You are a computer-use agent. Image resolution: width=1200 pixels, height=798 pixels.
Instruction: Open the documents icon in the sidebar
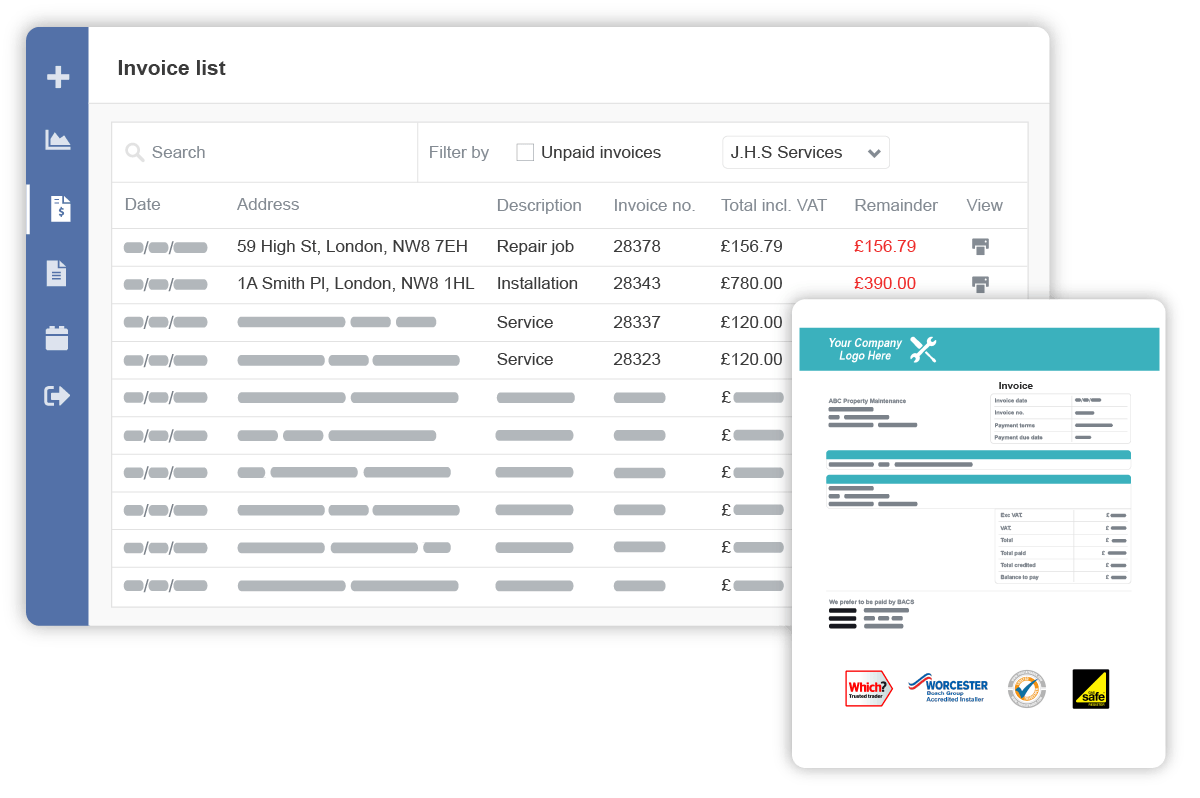tap(58, 272)
